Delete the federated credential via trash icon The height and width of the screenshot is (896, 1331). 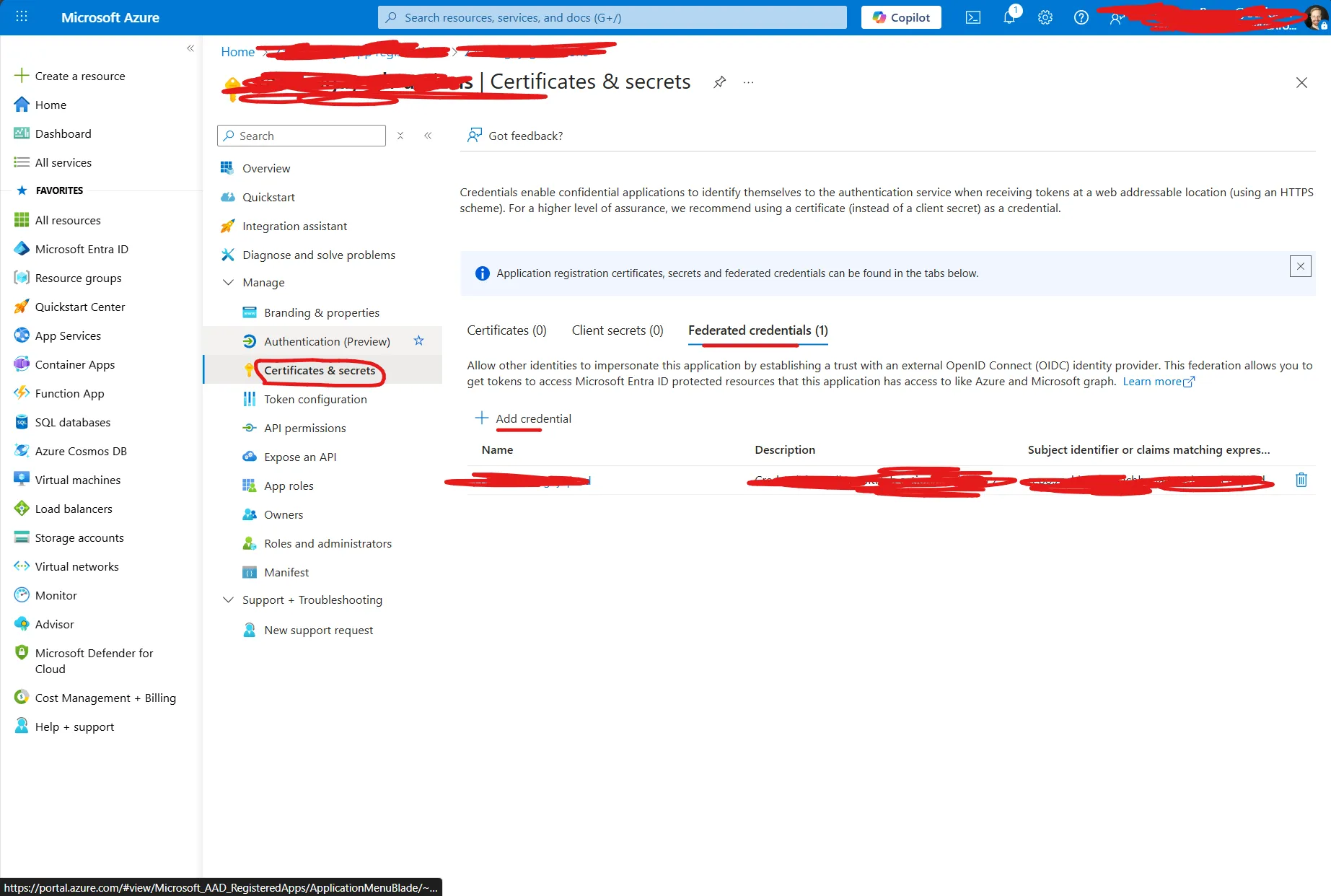[x=1301, y=480]
